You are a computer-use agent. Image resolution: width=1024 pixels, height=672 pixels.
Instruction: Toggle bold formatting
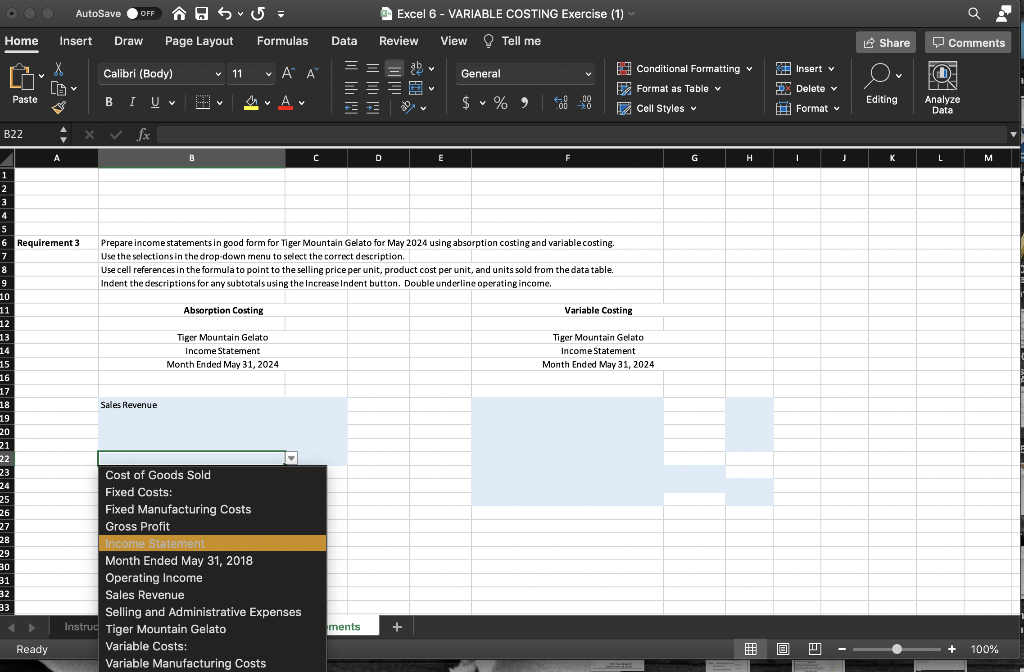[x=108, y=101]
